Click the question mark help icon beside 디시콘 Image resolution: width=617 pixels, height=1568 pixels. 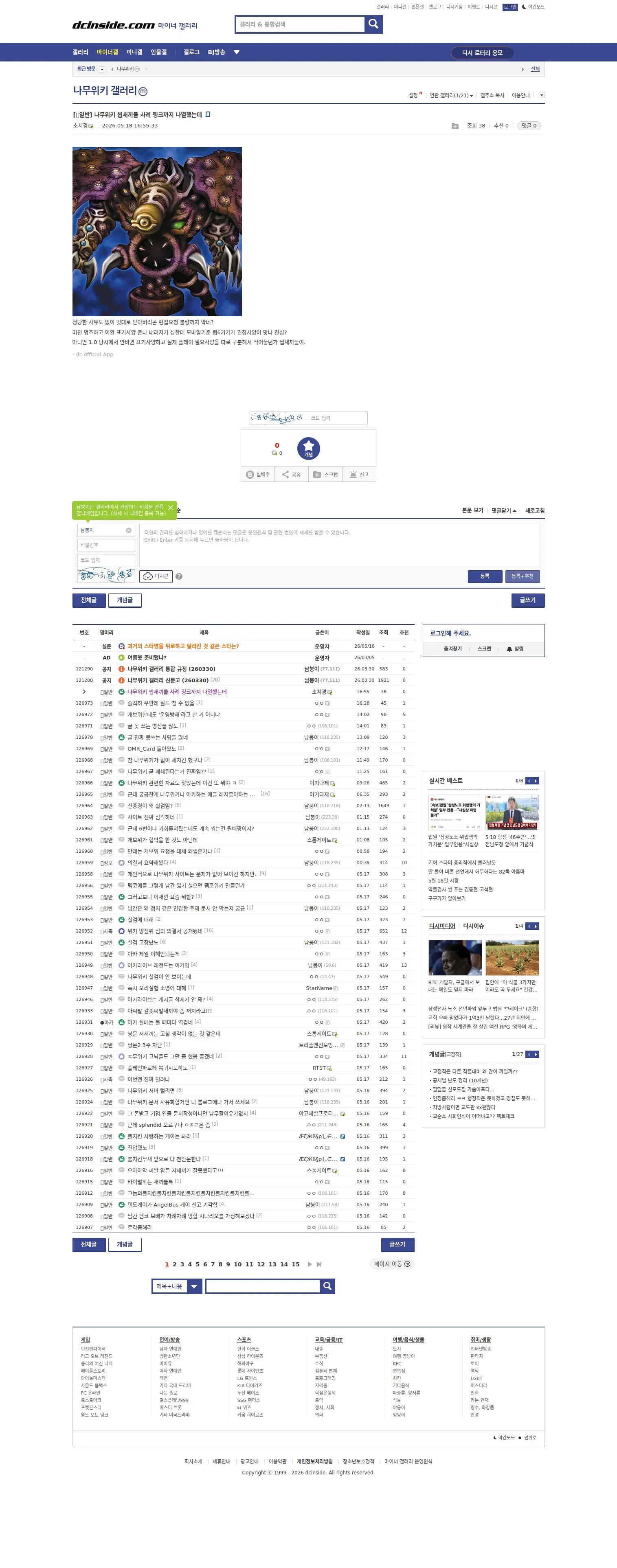click(x=179, y=576)
